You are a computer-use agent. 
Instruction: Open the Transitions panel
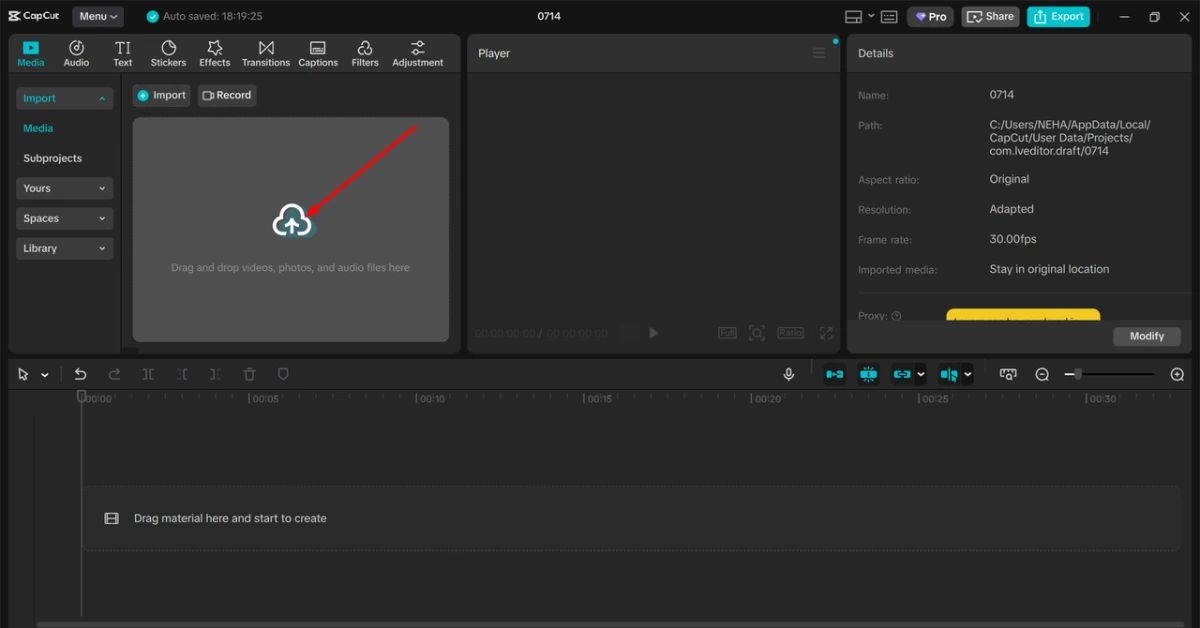[x=266, y=54]
